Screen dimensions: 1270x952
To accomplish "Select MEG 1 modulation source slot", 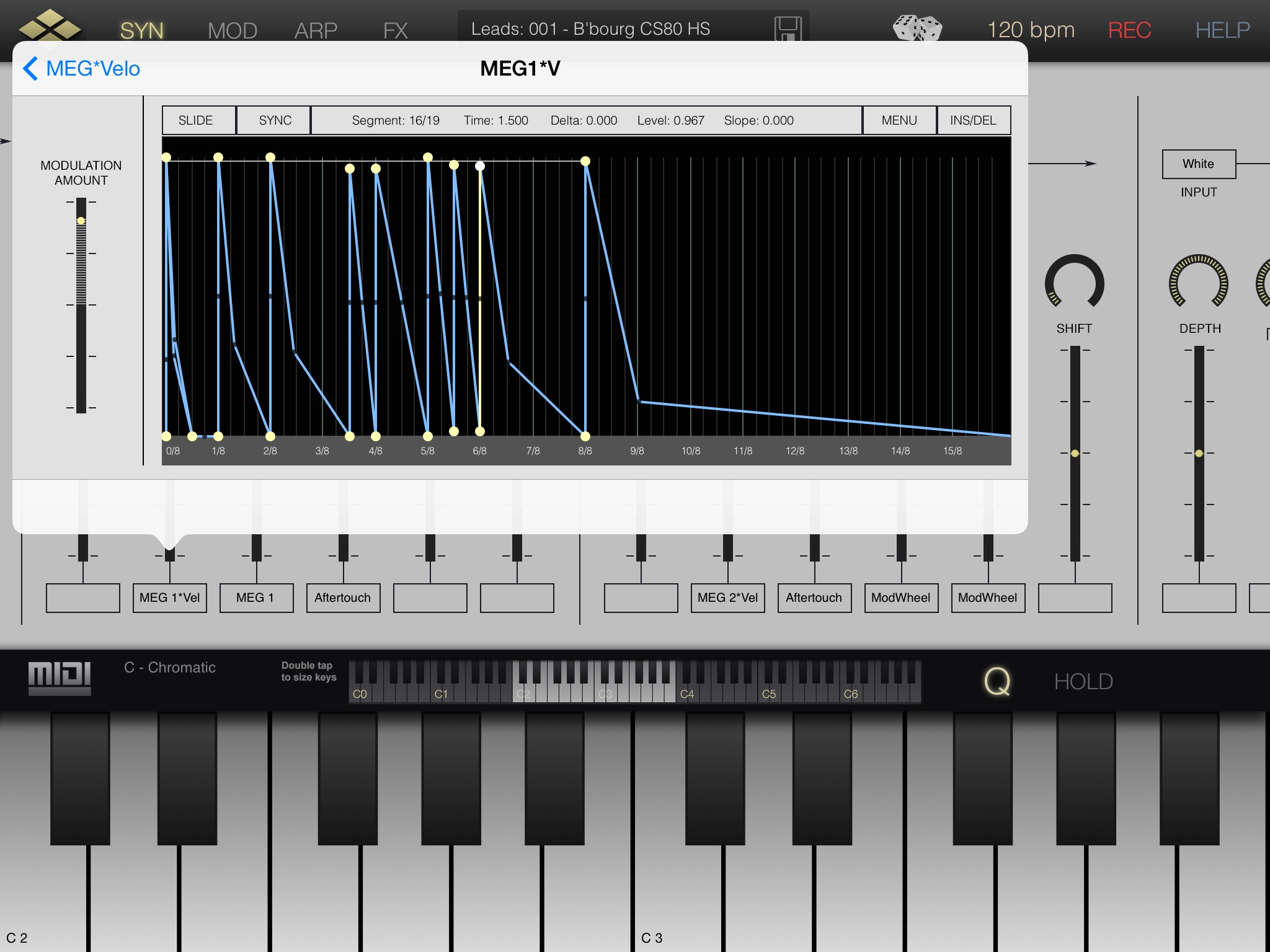I will coord(253,596).
